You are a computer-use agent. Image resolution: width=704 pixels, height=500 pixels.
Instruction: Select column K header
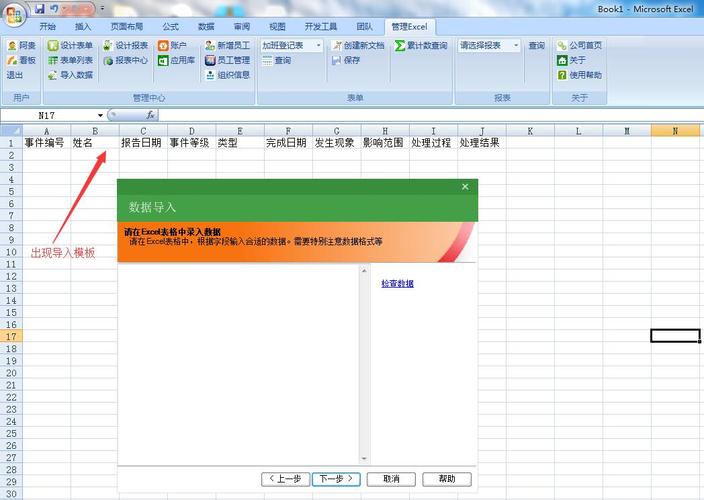[530, 131]
